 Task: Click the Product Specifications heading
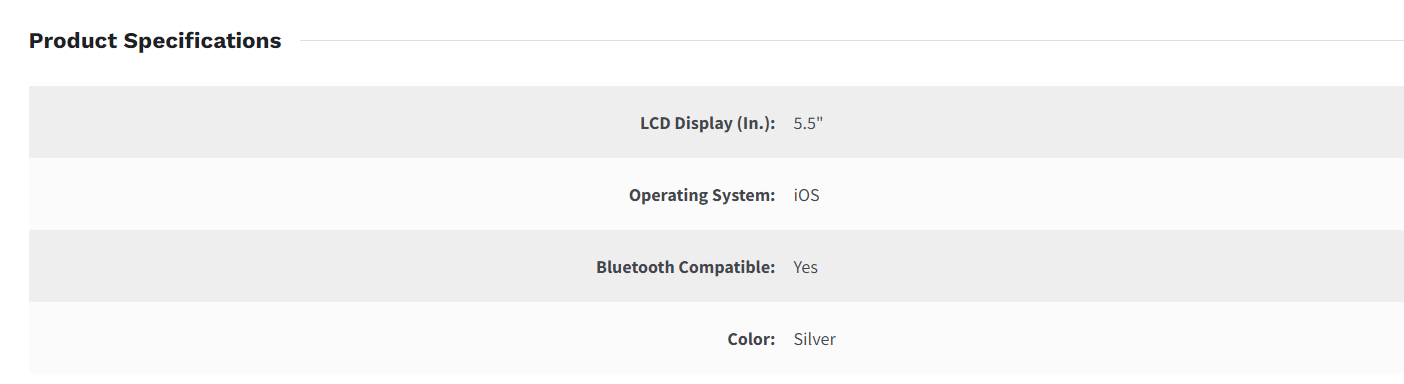[x=155, y=41]
